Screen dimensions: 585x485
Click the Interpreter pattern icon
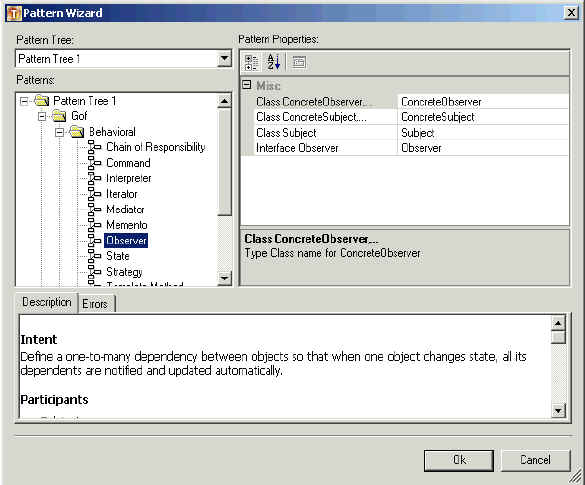coord(95,178)
